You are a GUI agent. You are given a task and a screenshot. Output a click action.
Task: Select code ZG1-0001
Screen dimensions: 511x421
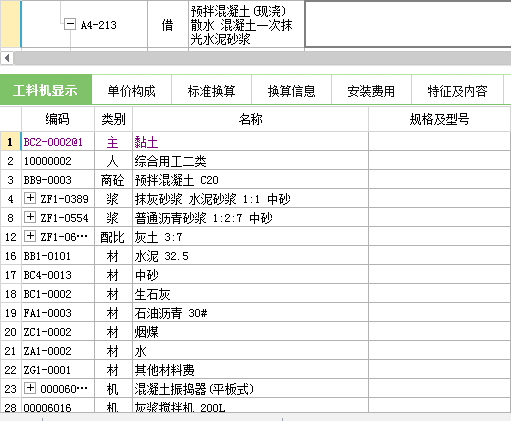pos(58,370)
